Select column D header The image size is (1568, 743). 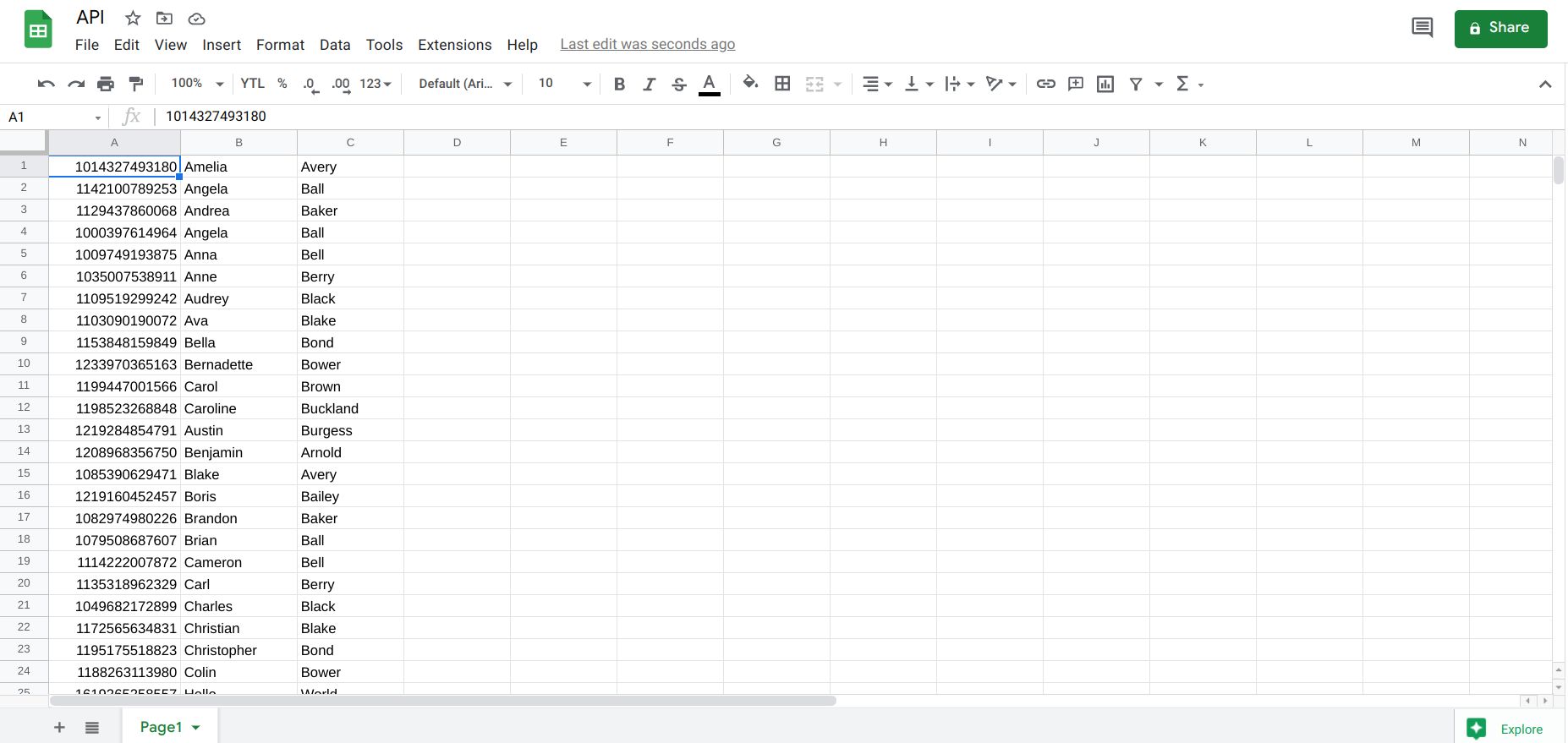coord(457,142)
